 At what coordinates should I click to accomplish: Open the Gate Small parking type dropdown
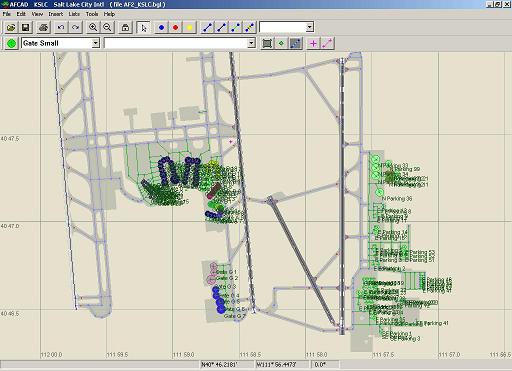coord(96,43)
